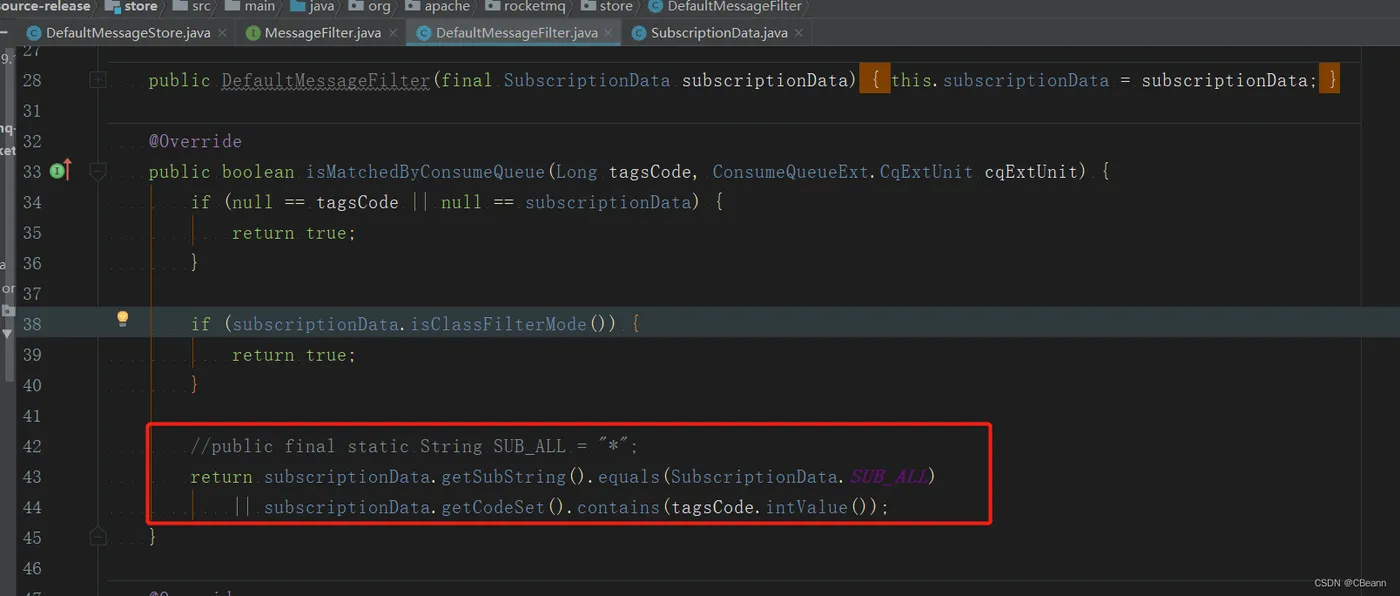Open the src breadcrumb
Viewport: 1400px width, 596px height.
(x=202, y=6)
